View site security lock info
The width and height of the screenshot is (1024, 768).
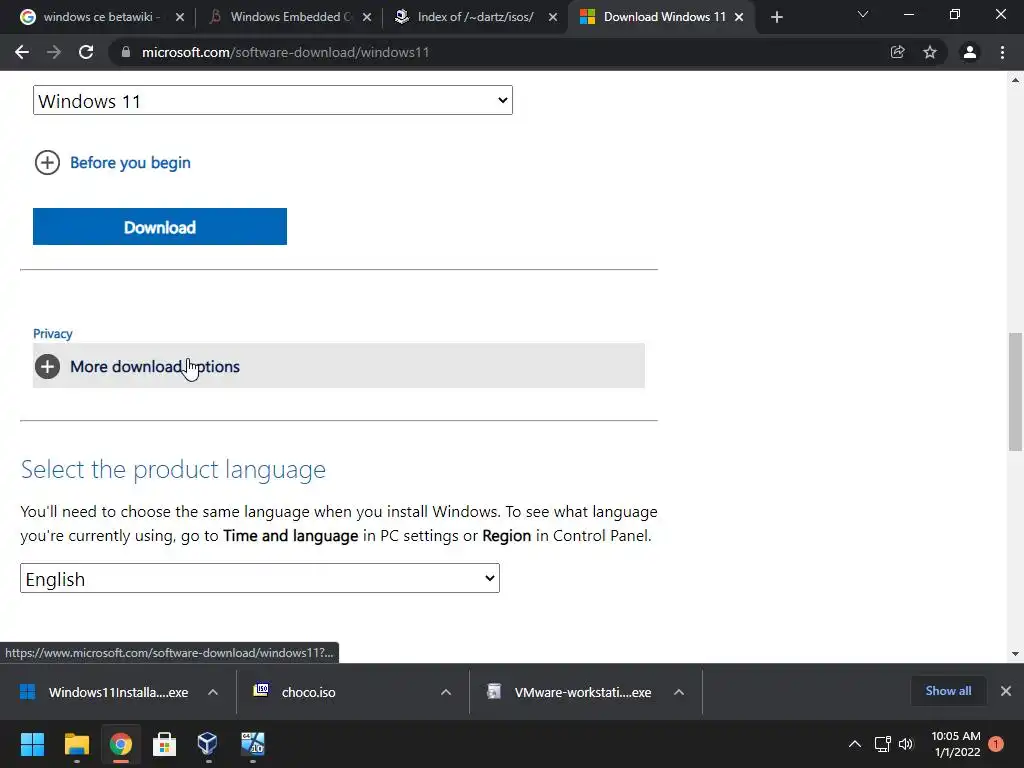(x=126, y=52)
